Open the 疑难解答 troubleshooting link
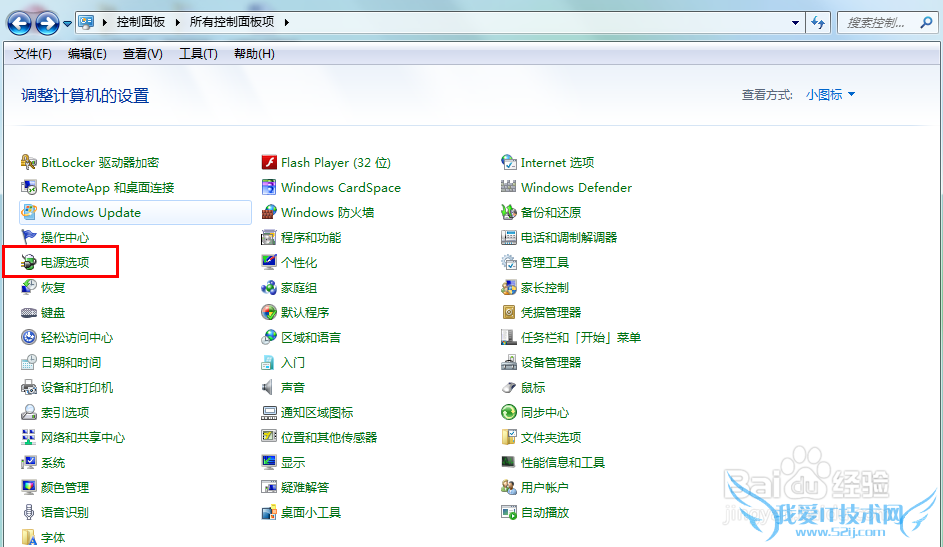Screen dimensions: 943x547 click(305, 487)
